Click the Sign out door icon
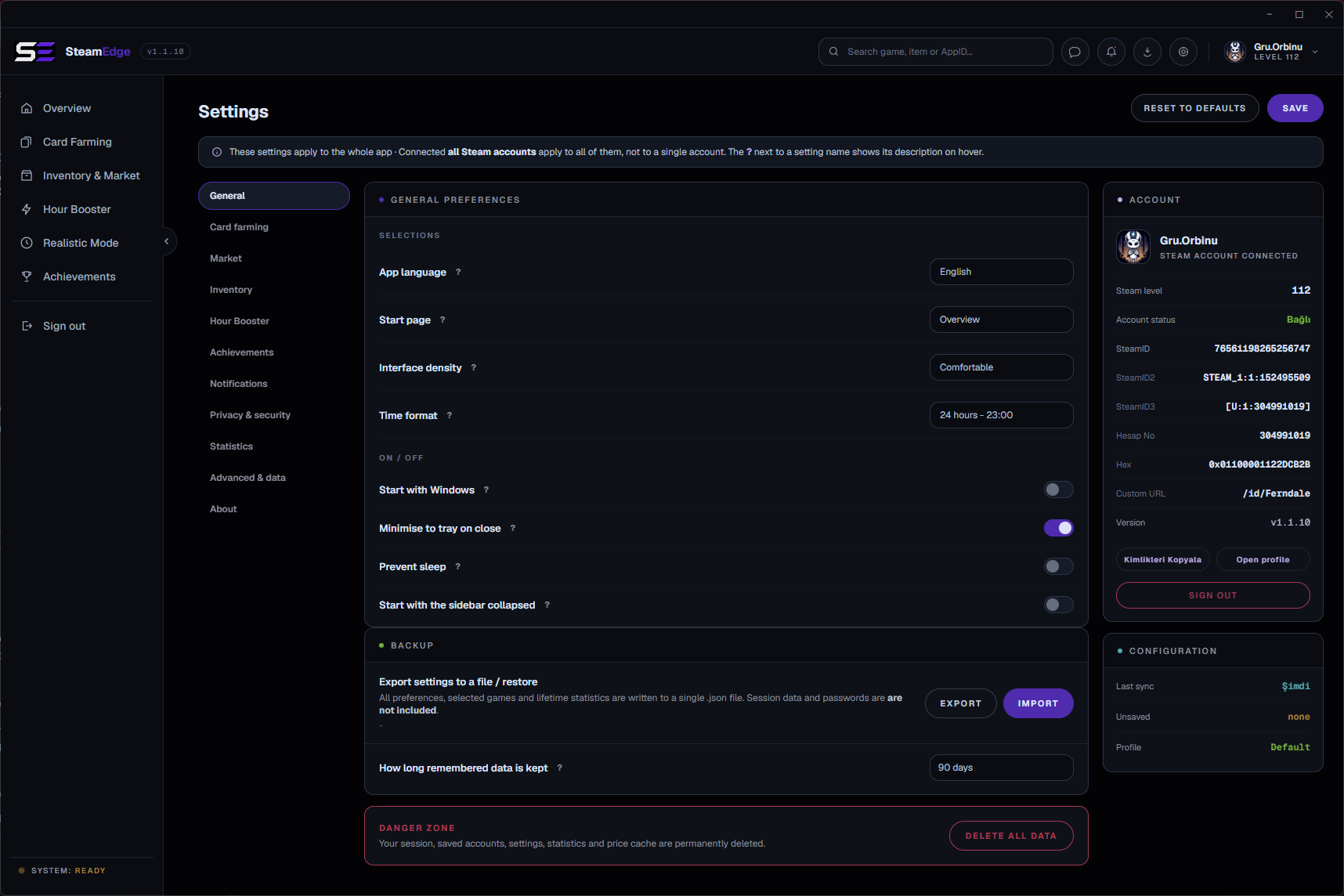Image resolution: width=1344 pixels, height=896 pixels. pos(27,326)
